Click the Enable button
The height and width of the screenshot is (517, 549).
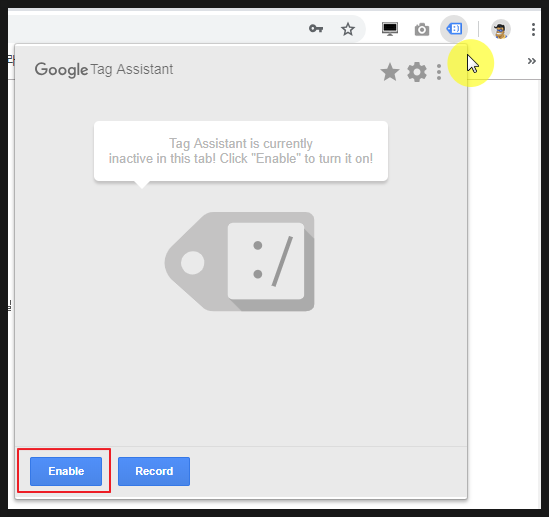click(66, 471)
